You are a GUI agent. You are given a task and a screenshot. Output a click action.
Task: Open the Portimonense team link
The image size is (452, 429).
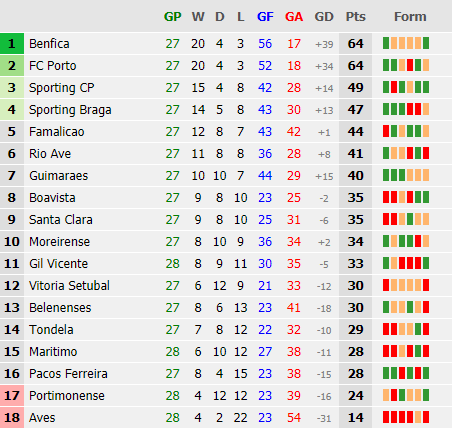tap(67, 396)
